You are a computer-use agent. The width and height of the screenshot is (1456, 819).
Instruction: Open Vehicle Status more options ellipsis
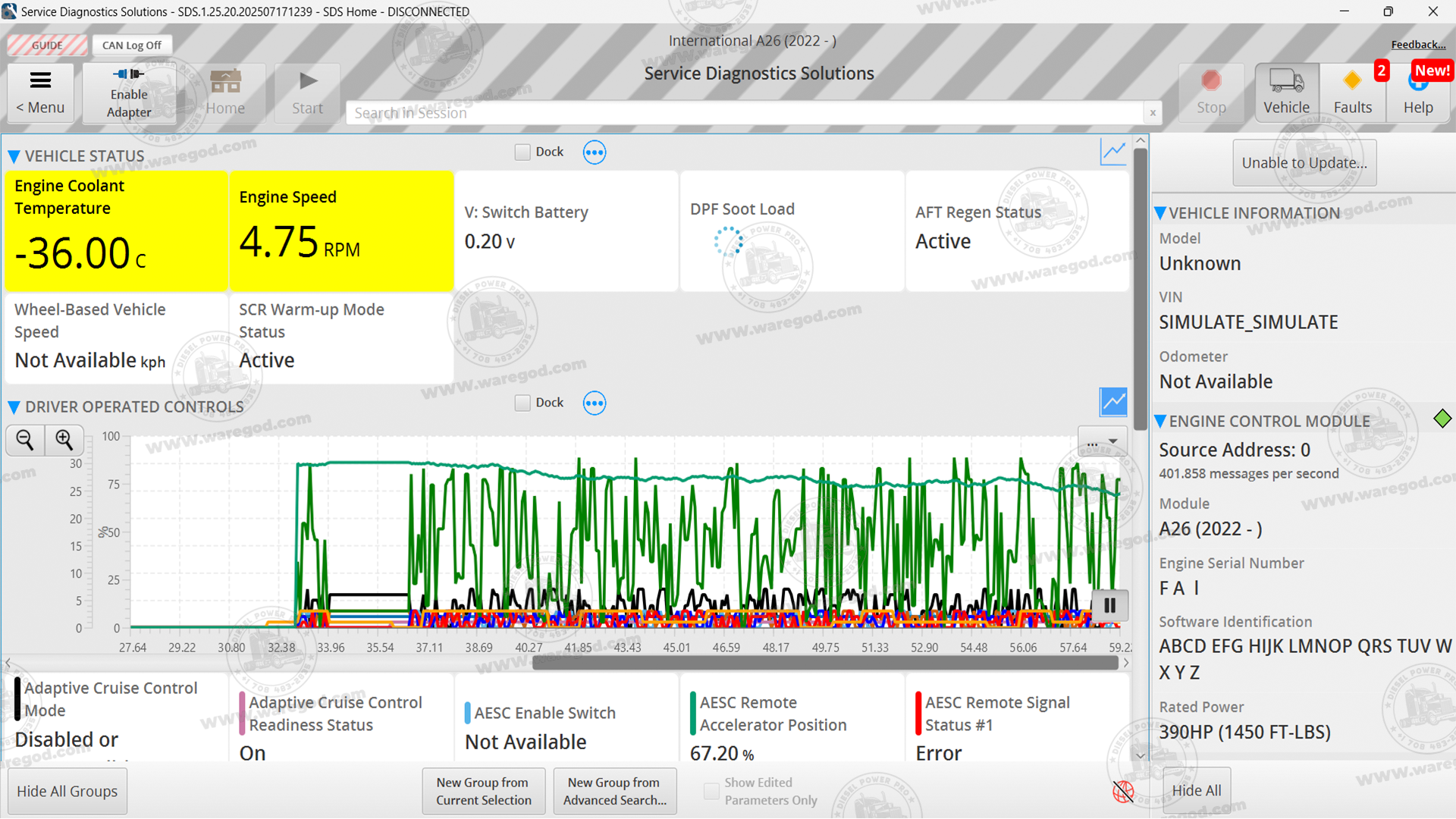click(x=594, y=152)
